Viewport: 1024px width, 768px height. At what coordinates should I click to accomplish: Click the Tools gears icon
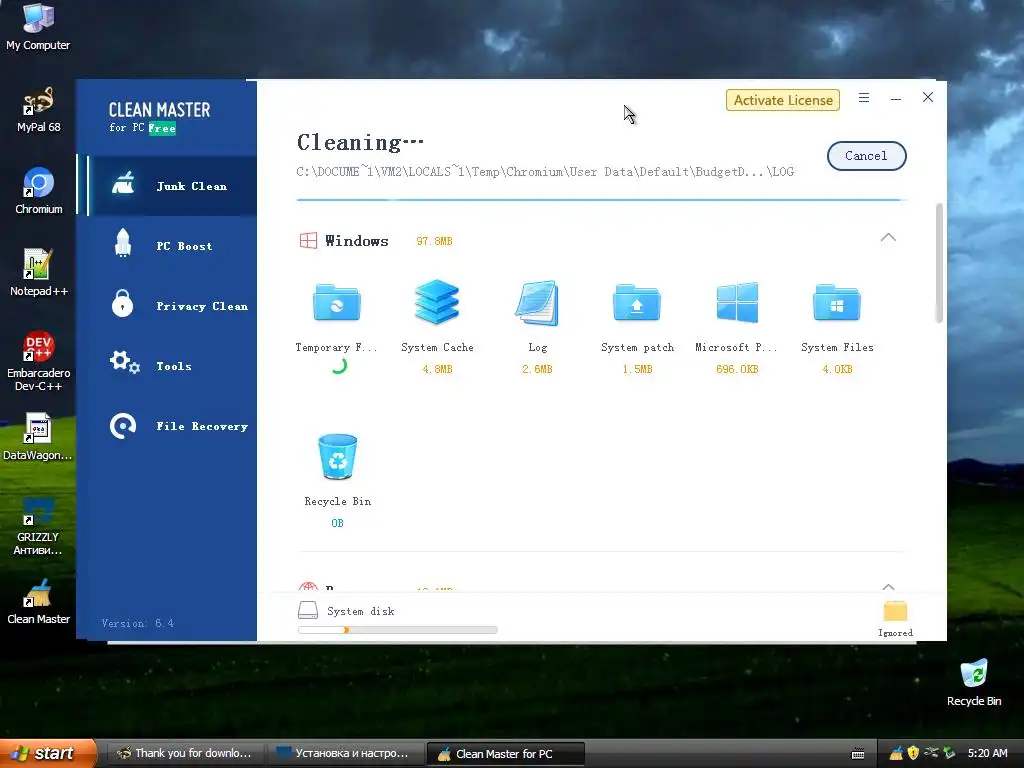[x=124, y=362]
